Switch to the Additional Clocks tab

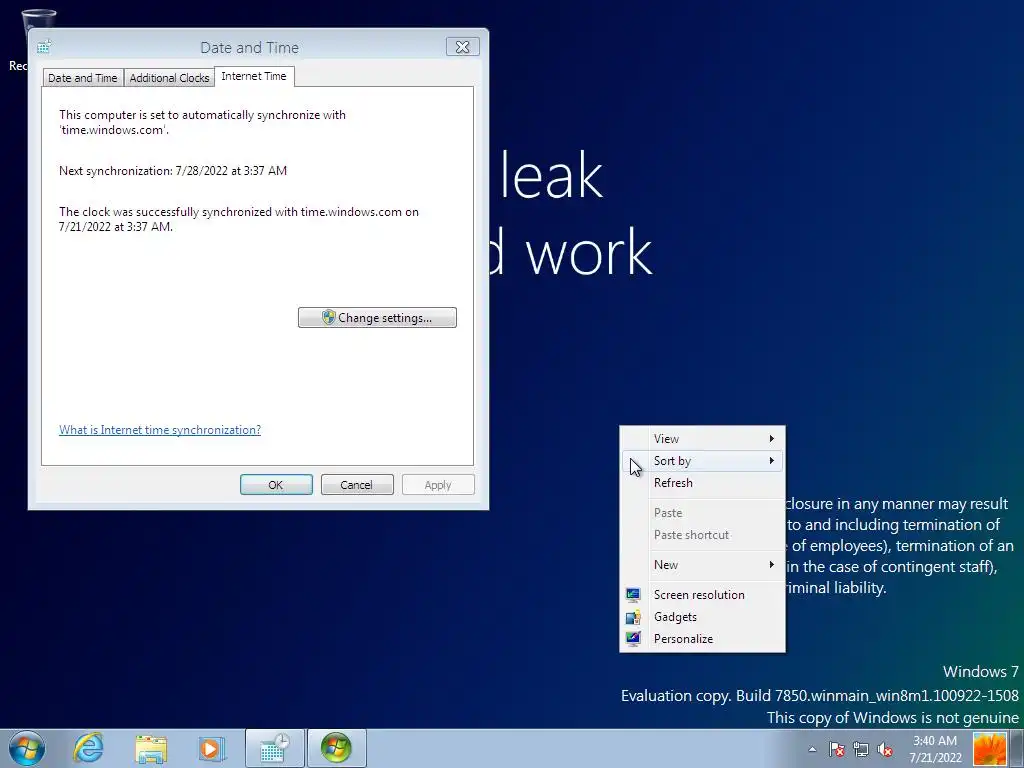pos(169,78)
